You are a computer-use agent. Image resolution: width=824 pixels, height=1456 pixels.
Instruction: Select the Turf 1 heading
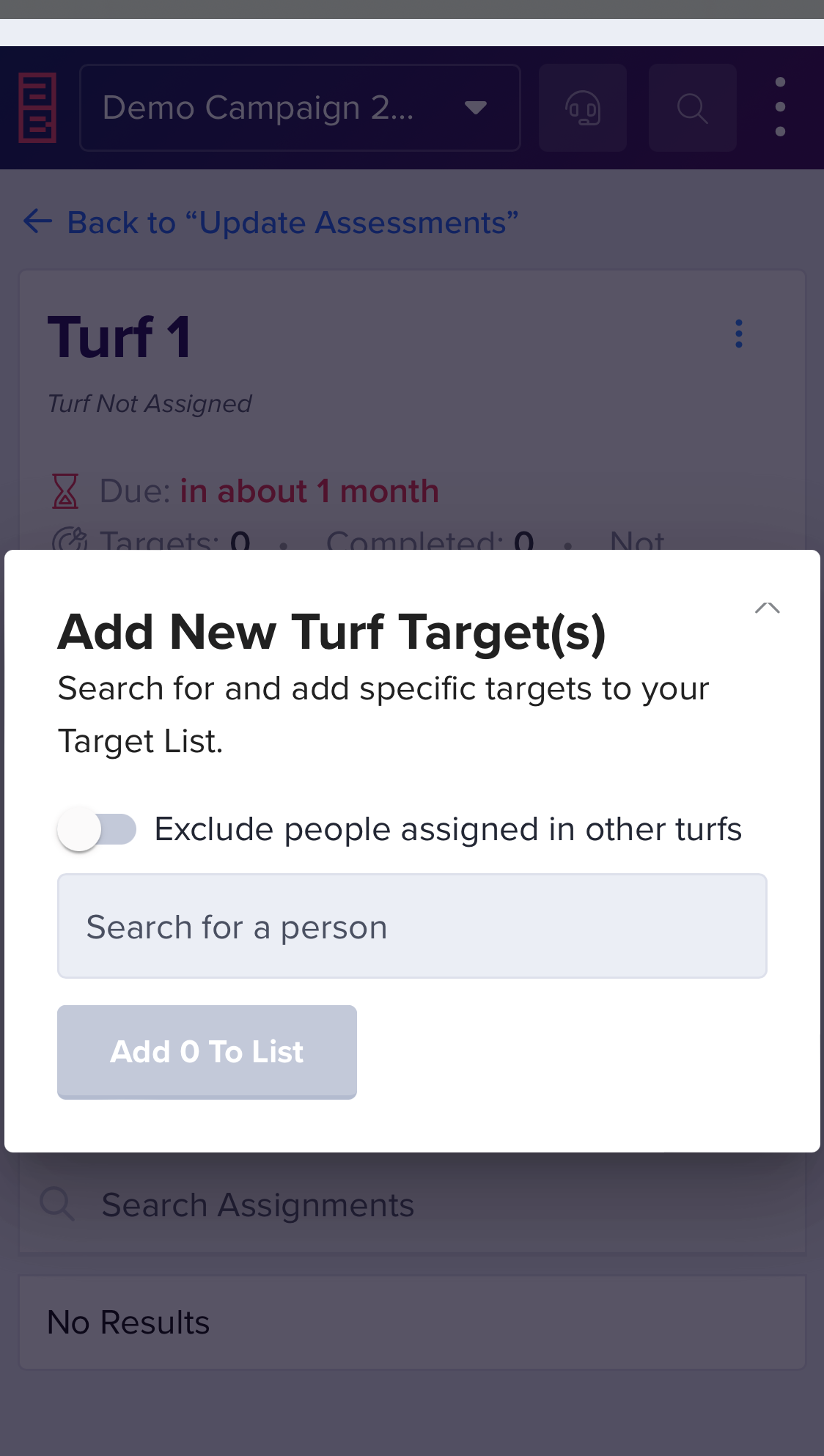click(x=119, y=337)
